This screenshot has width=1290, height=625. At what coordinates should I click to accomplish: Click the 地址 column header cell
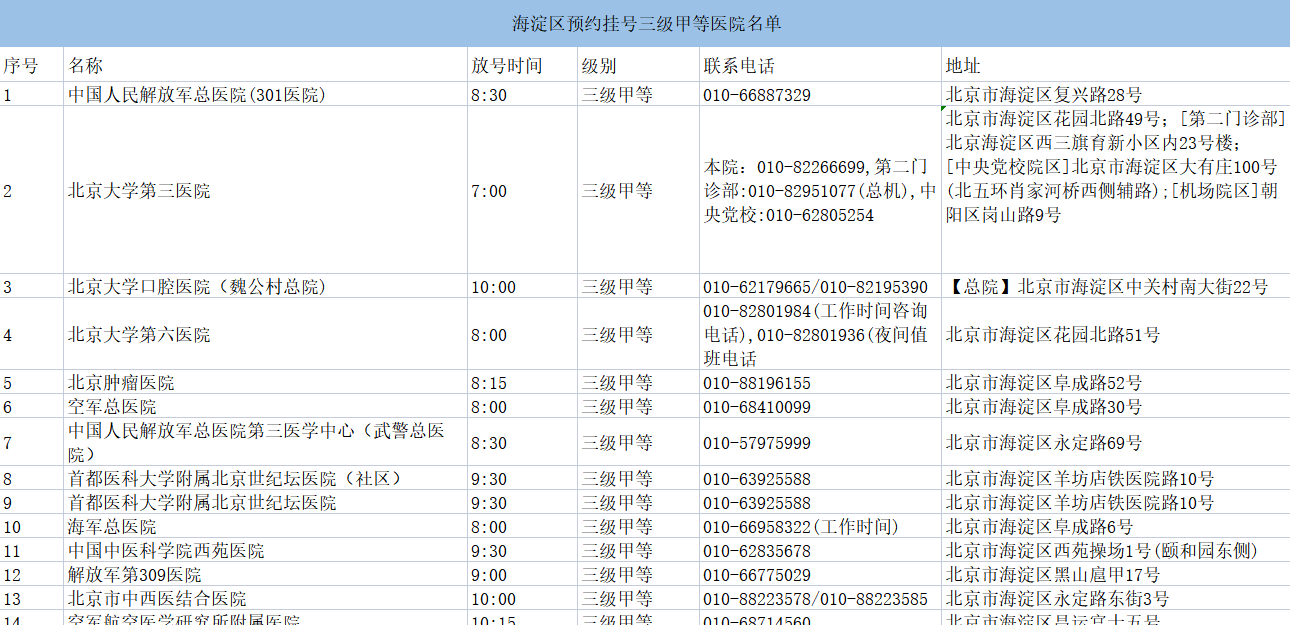click(x=963, y=66)
